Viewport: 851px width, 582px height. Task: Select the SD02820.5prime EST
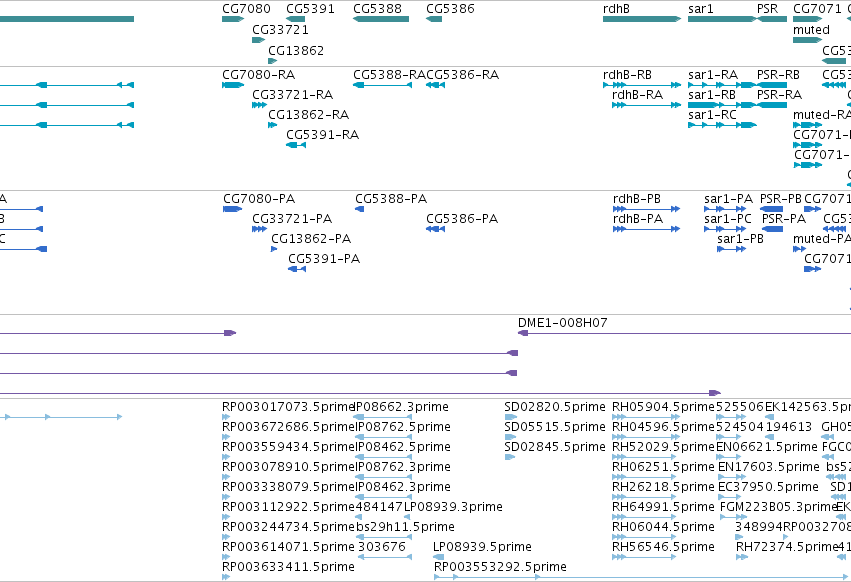coord(510,417)
